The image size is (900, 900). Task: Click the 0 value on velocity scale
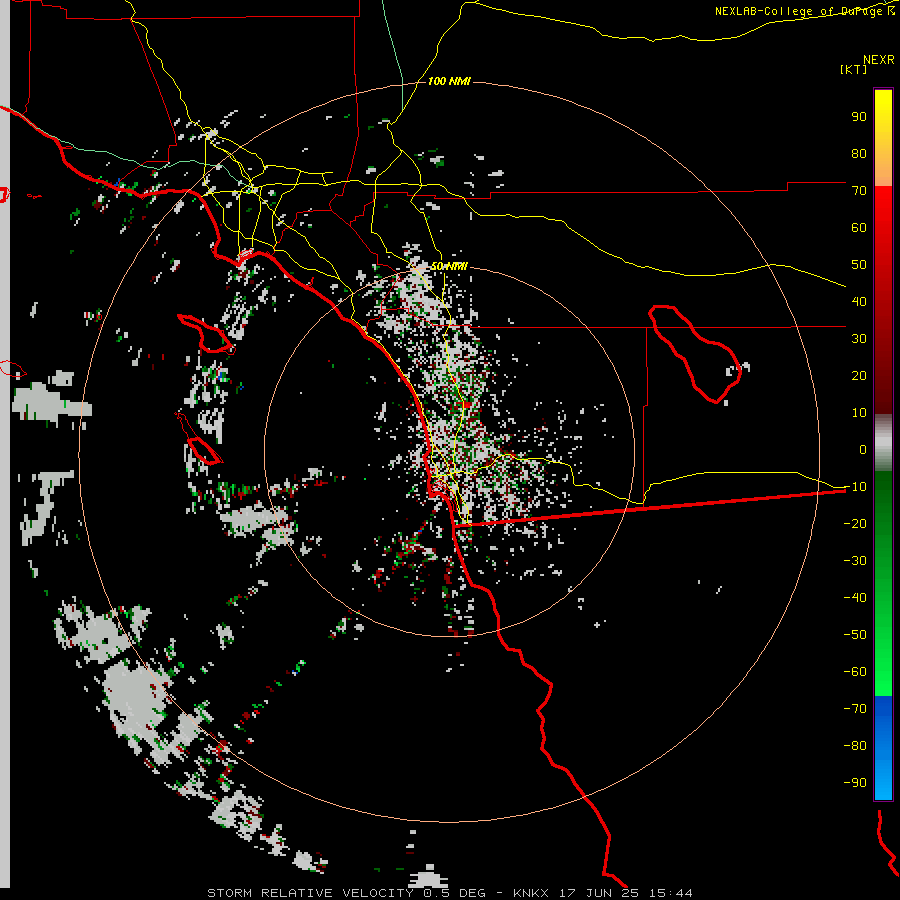863,449
